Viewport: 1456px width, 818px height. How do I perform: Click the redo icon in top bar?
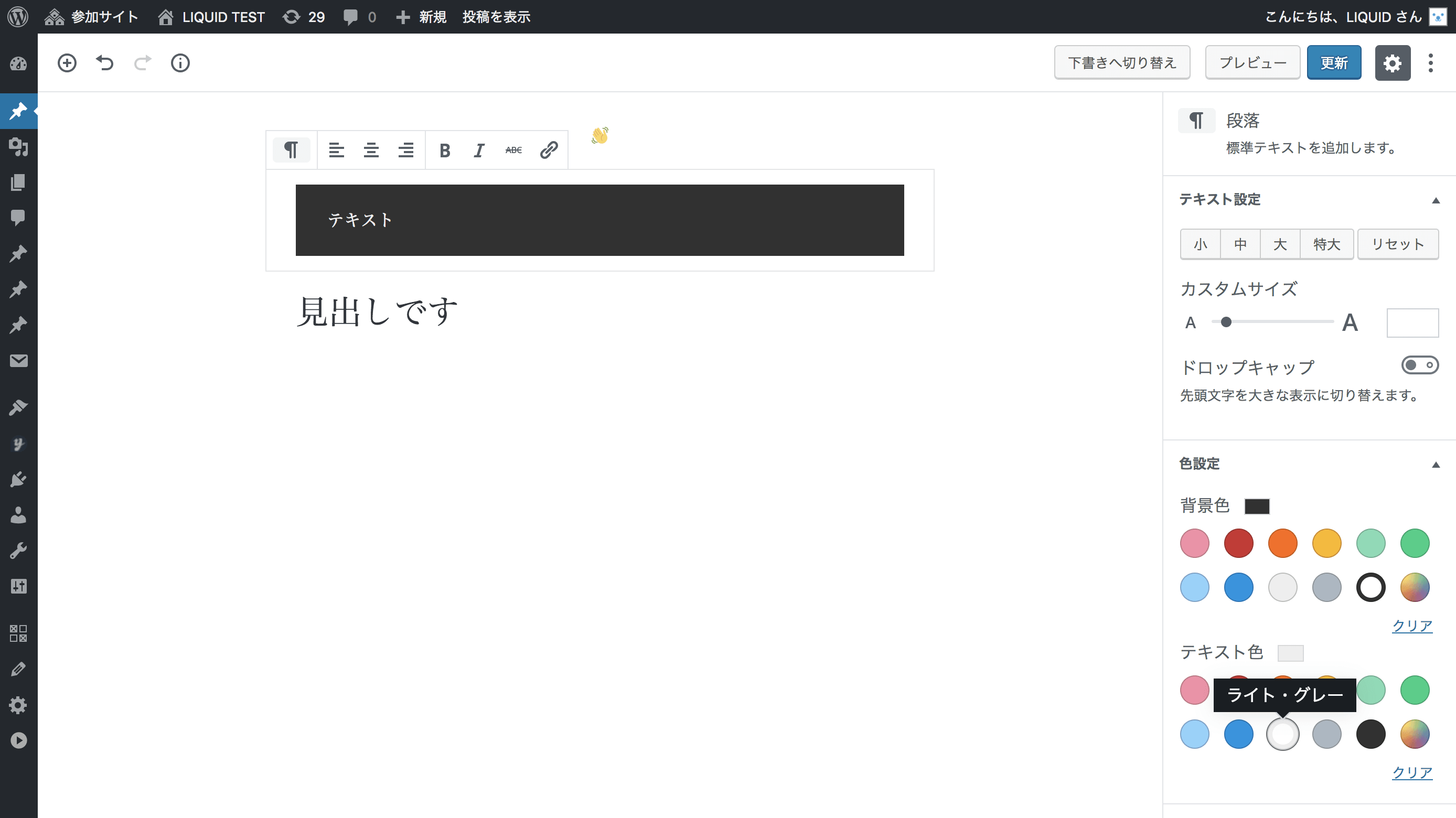pyautogui.click(x=142, y=63)
